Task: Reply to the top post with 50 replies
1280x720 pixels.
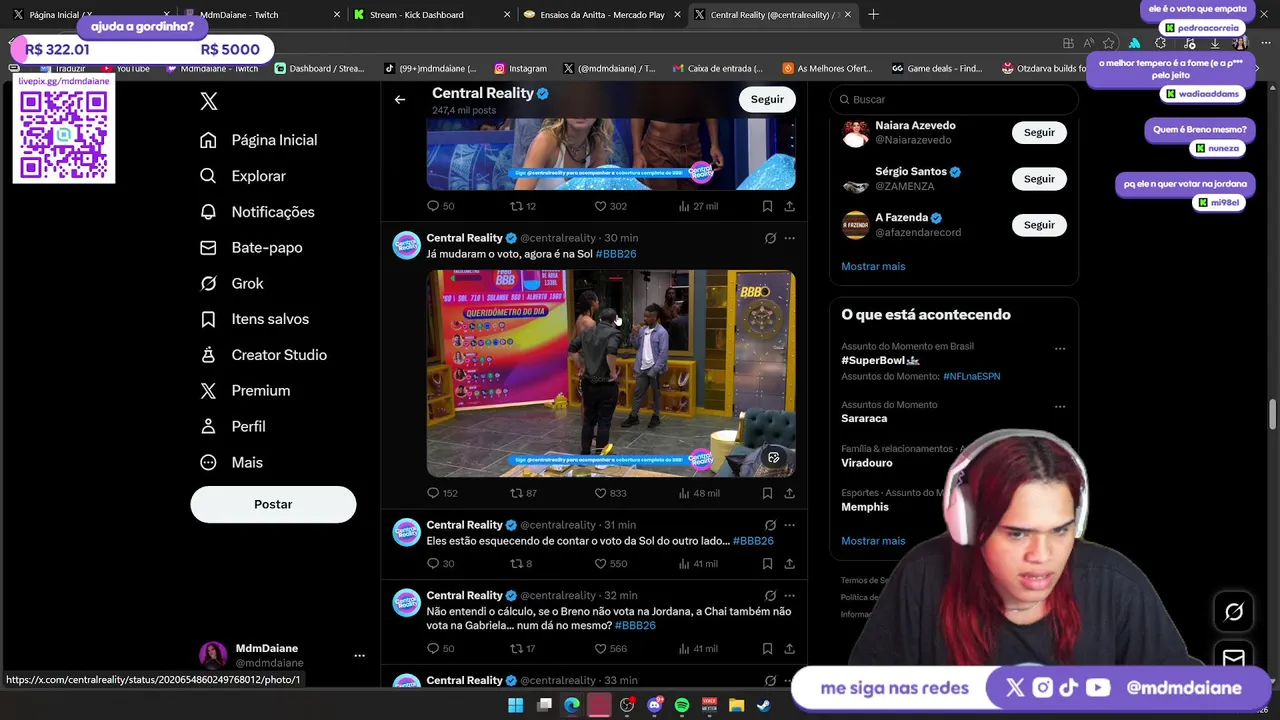Action: point(440,206)
